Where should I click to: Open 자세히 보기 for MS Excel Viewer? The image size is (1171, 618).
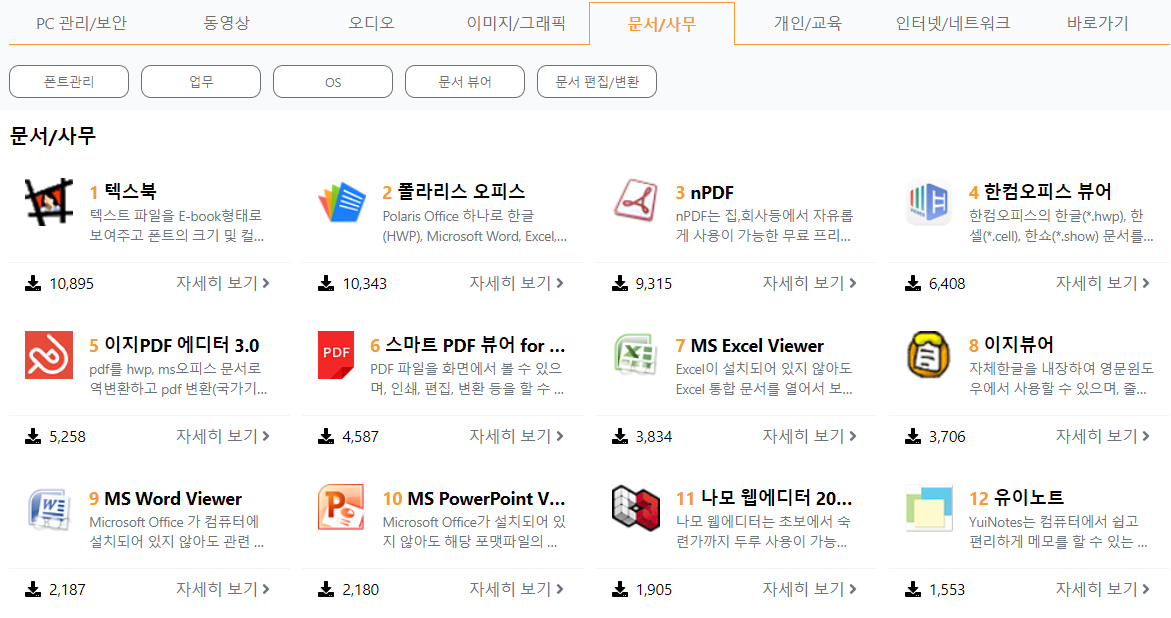point(809,436)
